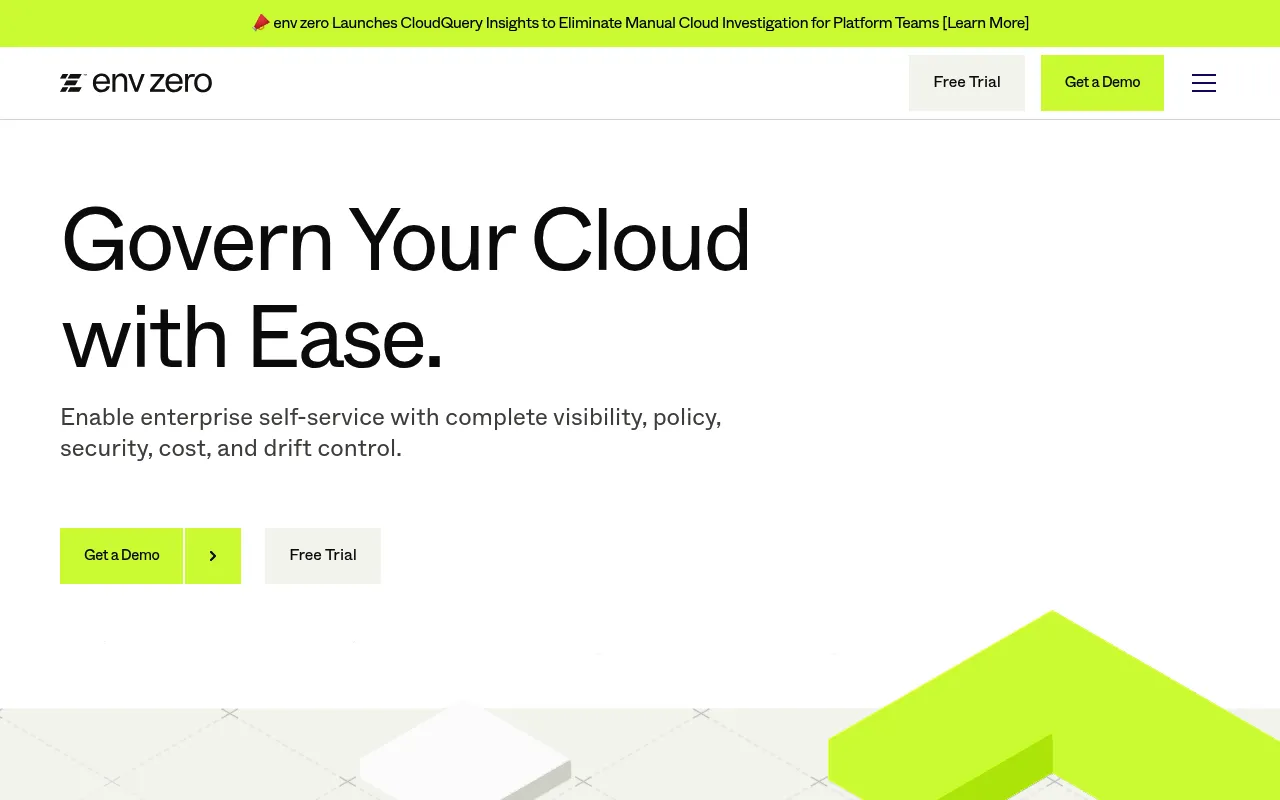Open the hamburger menu icon
The image size is (1280, 800).
coord(1204,83)
